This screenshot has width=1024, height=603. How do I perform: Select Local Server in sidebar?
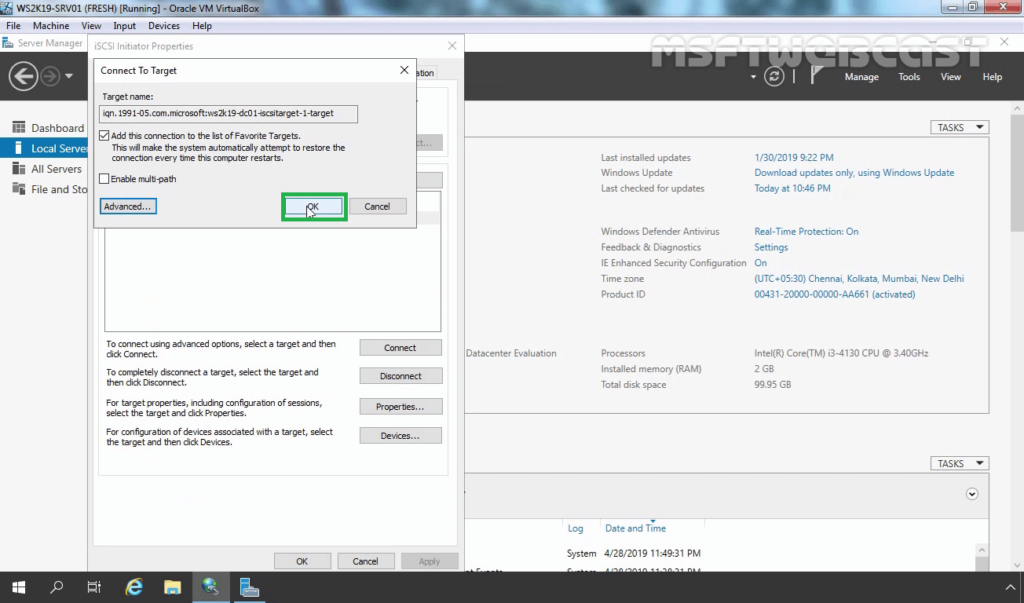(x=44, y=148)
